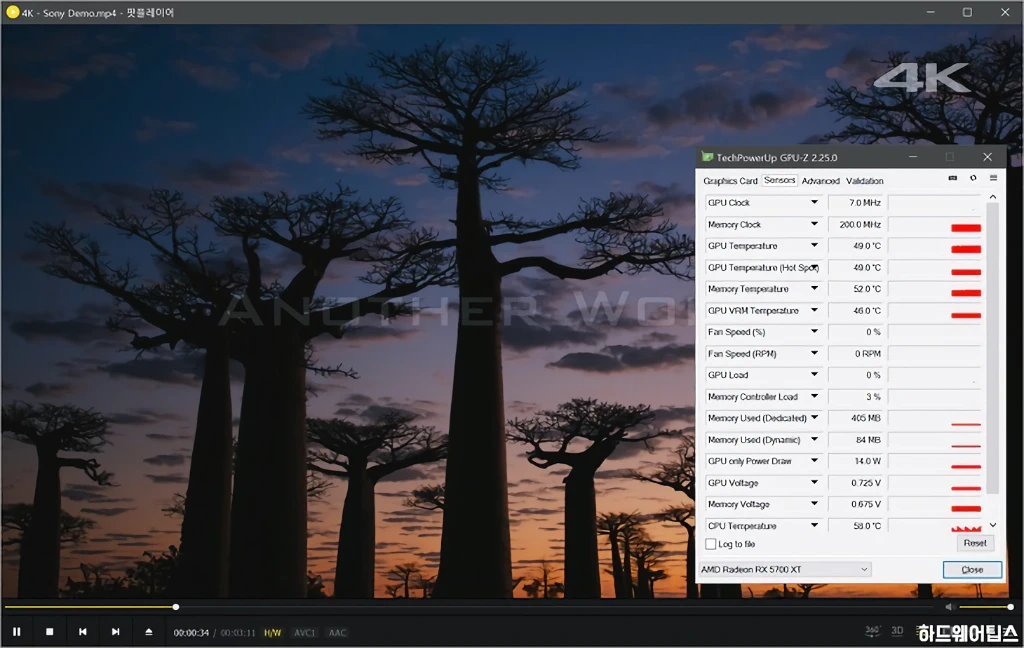Click the AVC1 video codec indicator
The width and height of the screenshot is (1024, 648).
point(304,632)
